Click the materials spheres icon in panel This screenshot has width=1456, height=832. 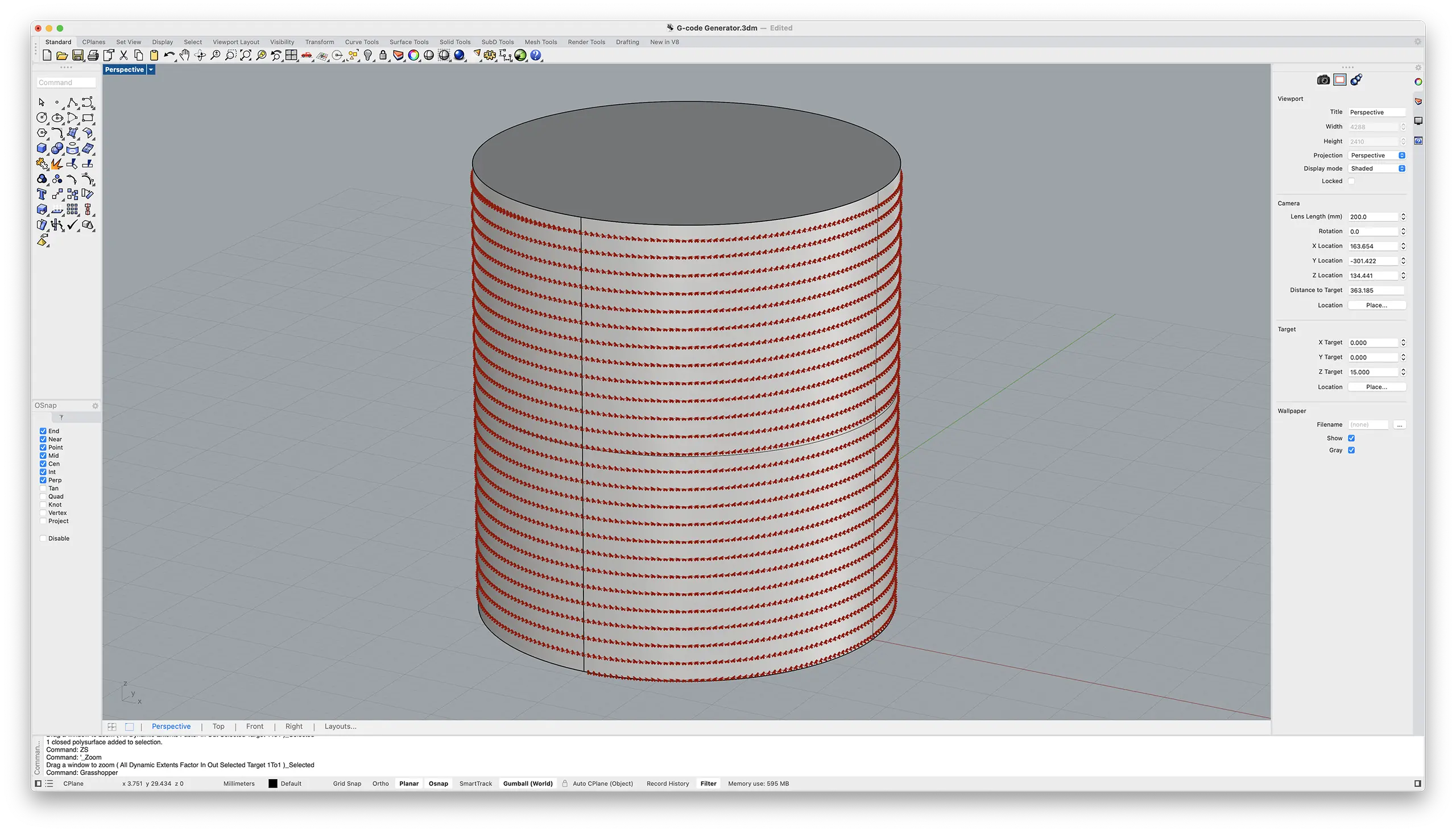1356,80
